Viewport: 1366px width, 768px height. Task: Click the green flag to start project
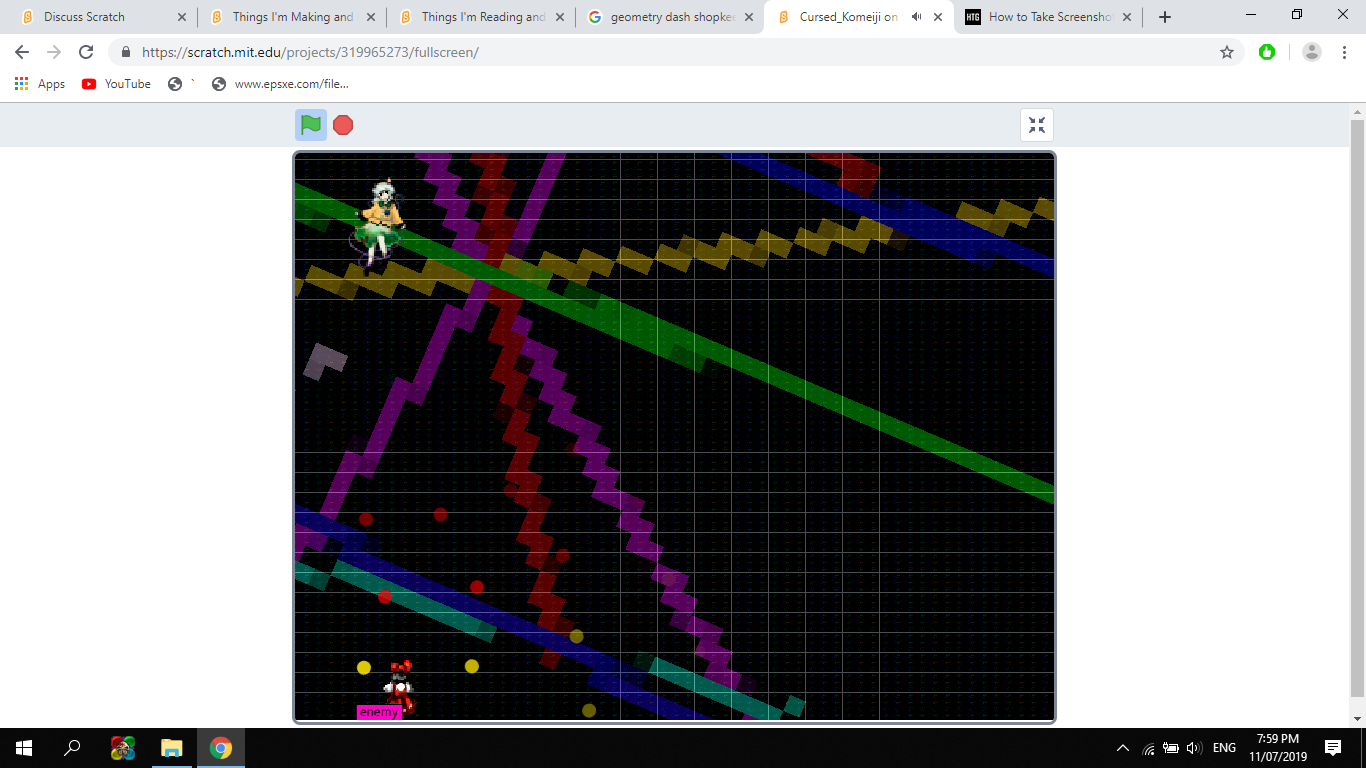[311, 125]
